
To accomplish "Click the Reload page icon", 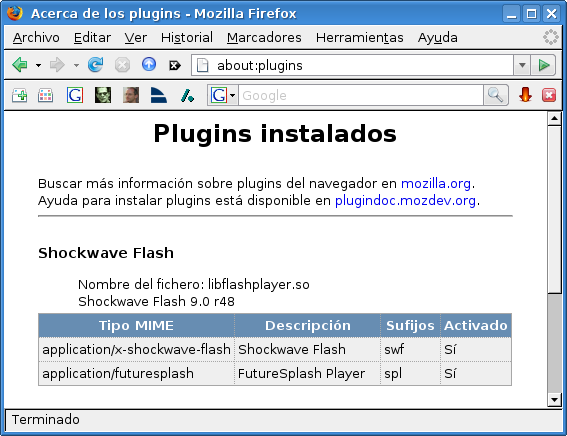I will click(x=96, y=65).
